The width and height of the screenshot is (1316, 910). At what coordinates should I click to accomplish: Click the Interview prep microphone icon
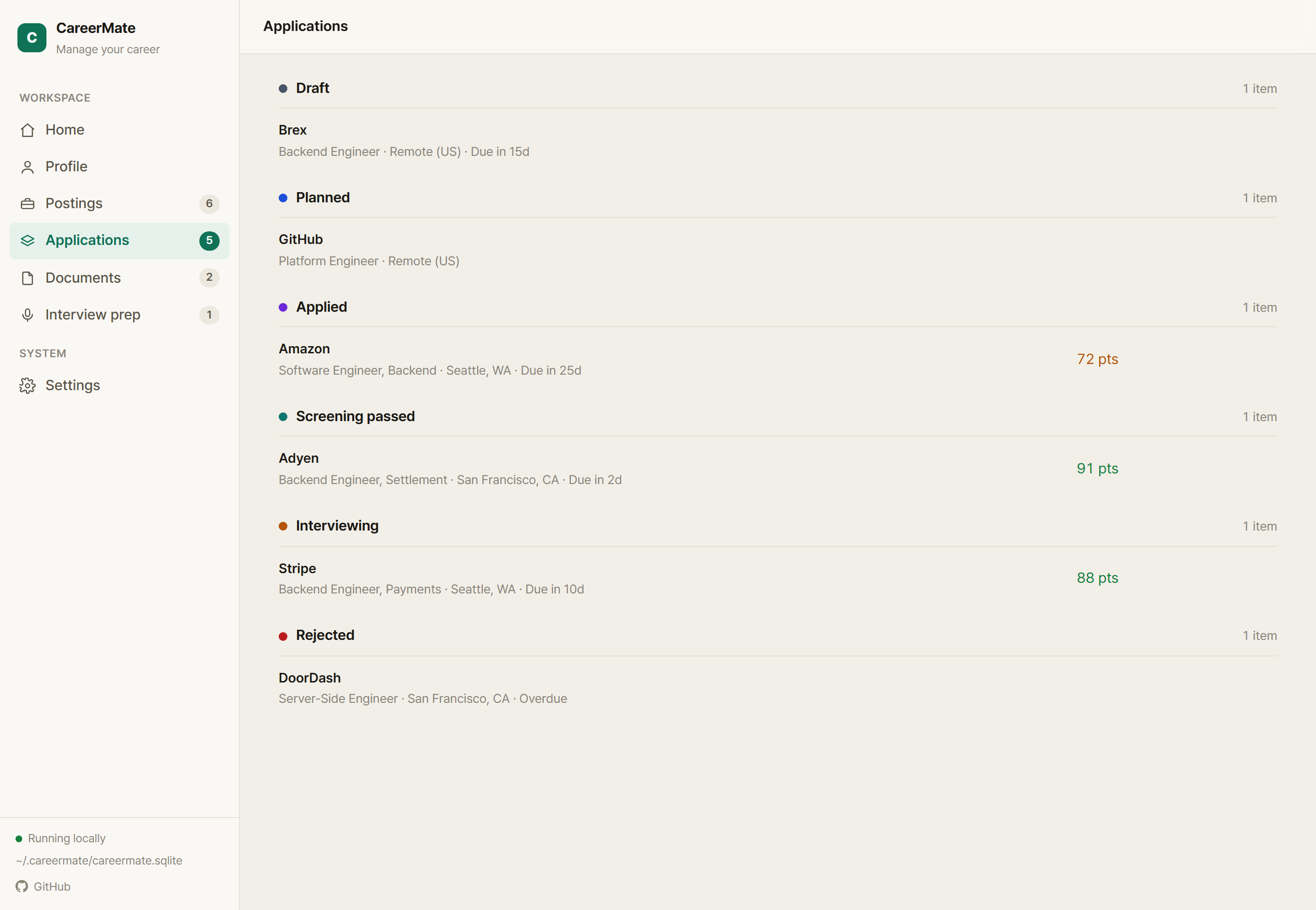28,315
